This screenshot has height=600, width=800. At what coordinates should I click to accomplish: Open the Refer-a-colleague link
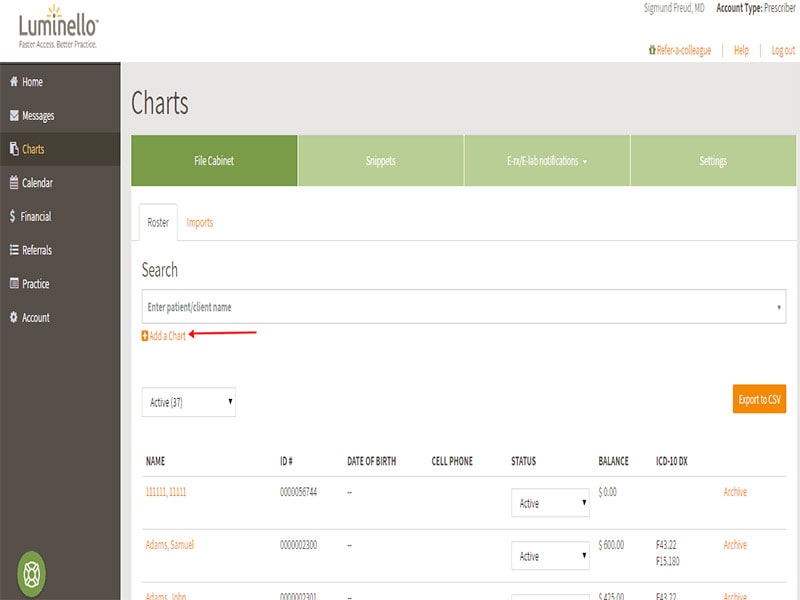click(x=684, y=50)
